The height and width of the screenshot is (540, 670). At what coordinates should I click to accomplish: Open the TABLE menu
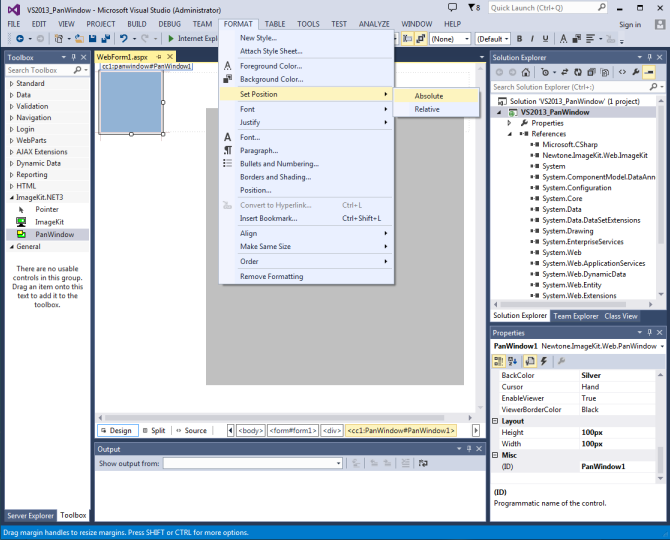coord(275,24)
